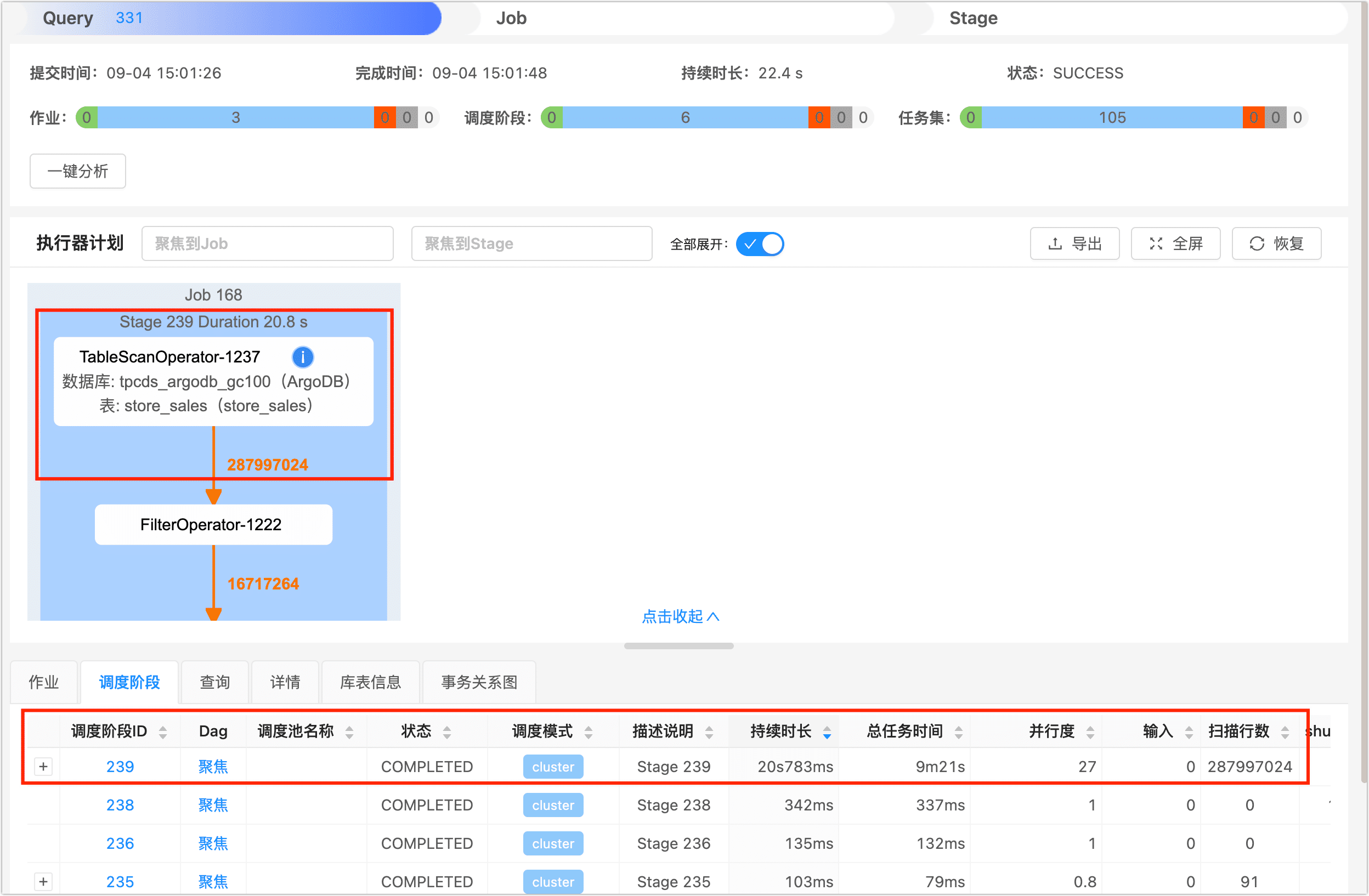Open stage ID 239 link
Screen dimensions: 1369x896
pyautogui.click(x=120, y=767)
